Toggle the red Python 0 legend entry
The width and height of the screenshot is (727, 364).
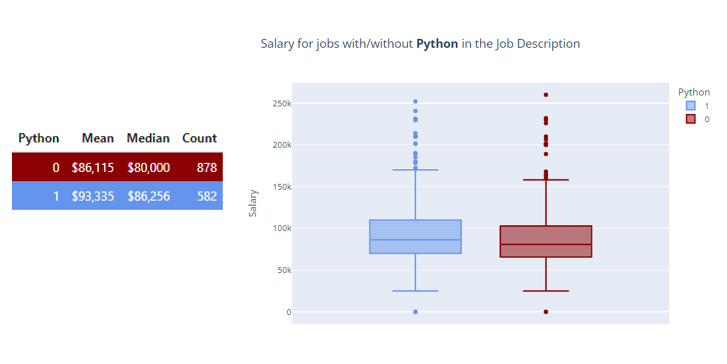point(697,119)
